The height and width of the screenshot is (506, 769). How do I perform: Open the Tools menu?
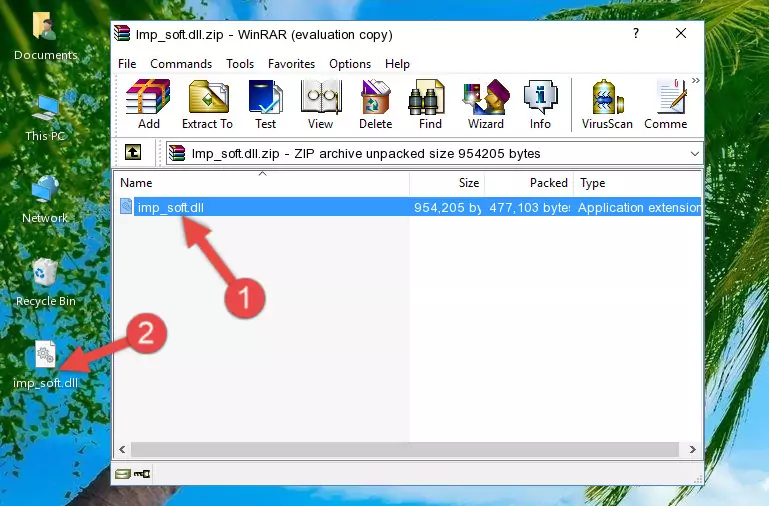pos(240,64)
